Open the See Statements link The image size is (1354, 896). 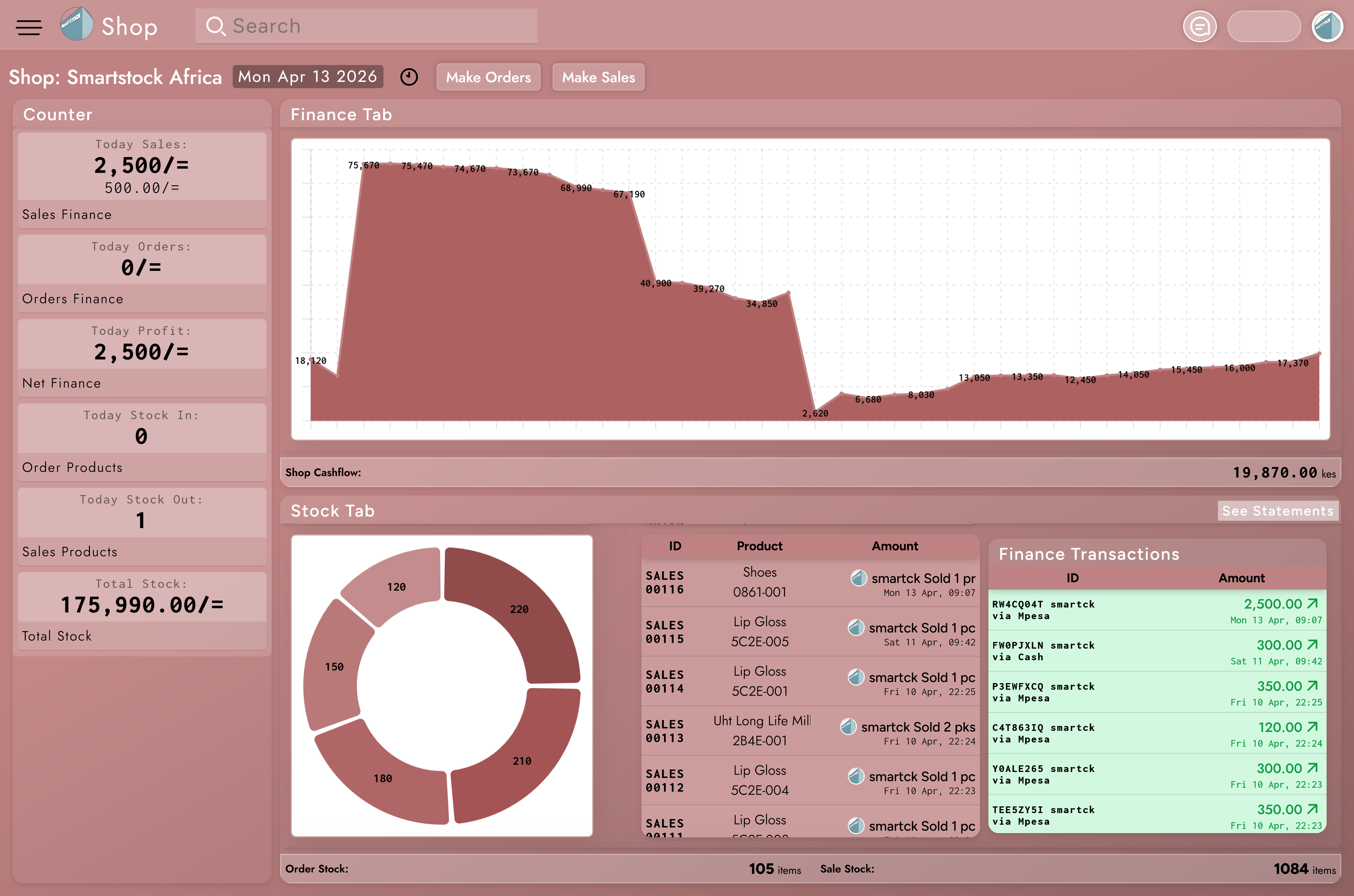pos(1277,510)
